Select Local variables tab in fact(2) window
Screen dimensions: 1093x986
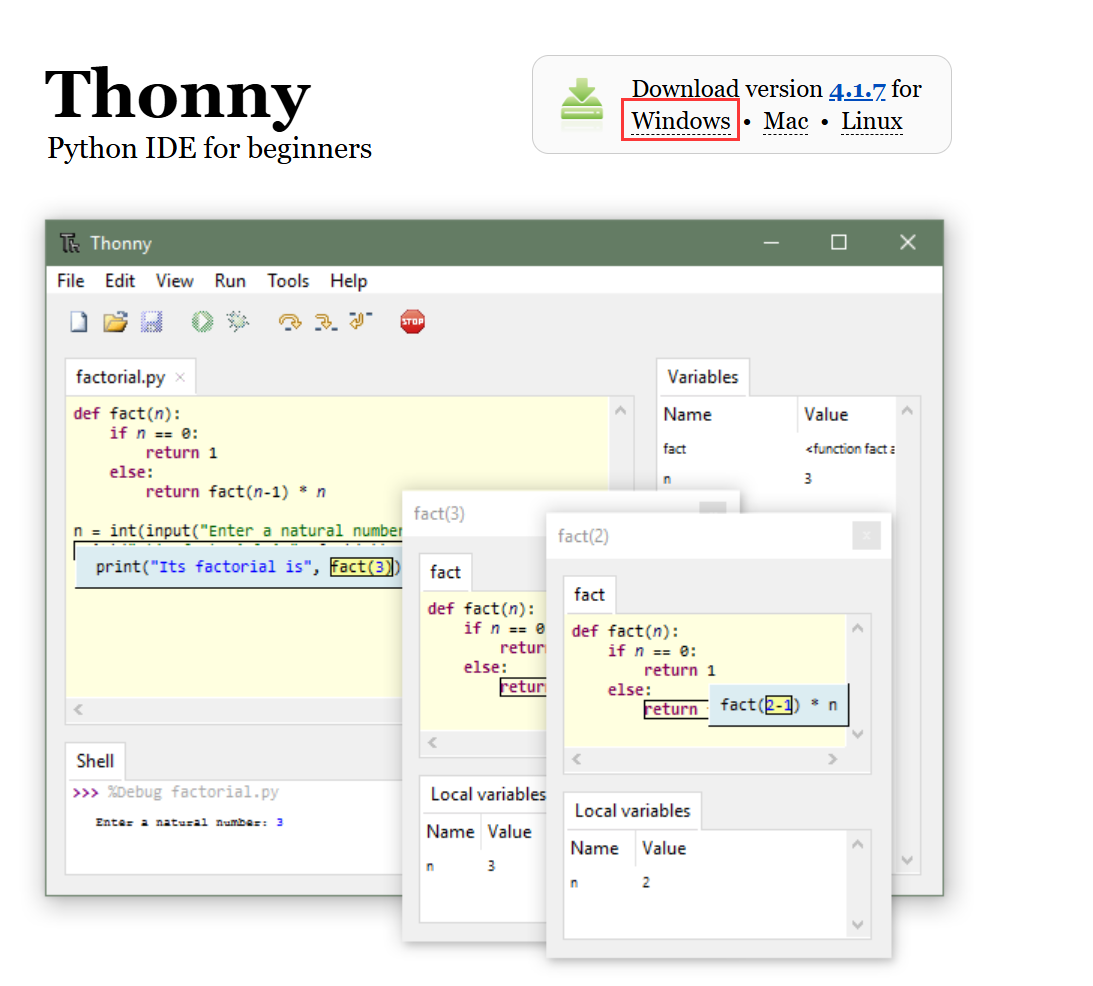pos(632,811)
